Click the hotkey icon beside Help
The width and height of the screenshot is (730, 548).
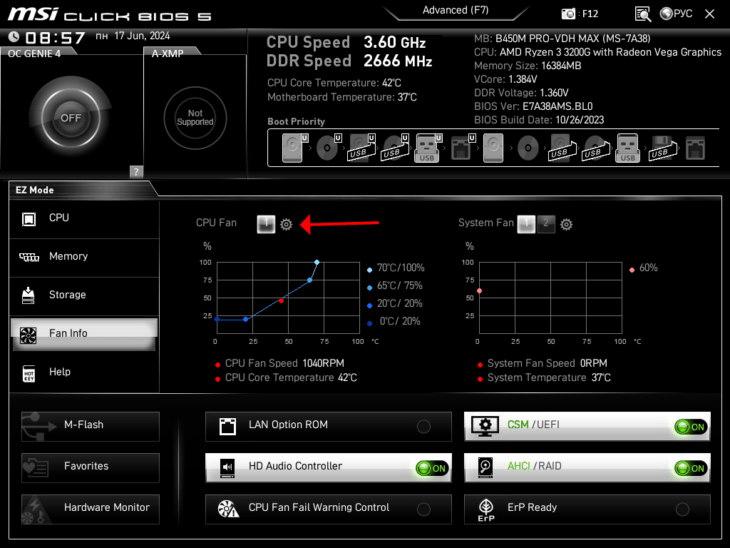pyautogui.click(x=29, y=373)
